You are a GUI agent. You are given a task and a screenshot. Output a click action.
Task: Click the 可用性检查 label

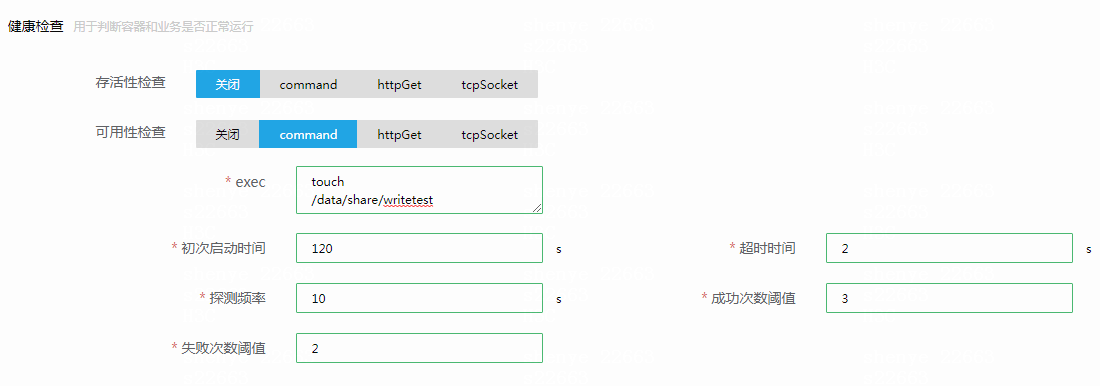tap(130, 132)
